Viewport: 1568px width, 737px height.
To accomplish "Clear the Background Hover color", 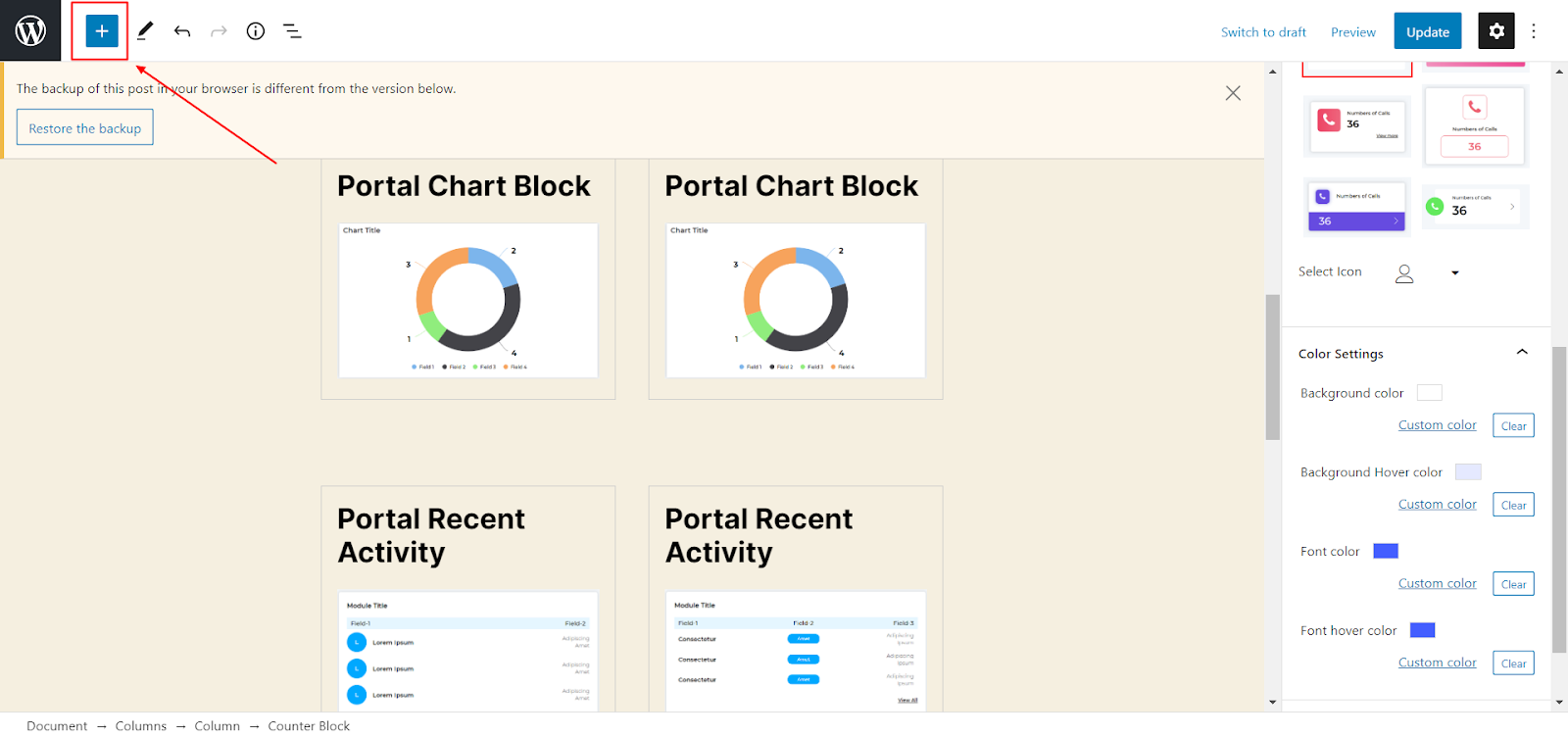I will point(1513,506).
